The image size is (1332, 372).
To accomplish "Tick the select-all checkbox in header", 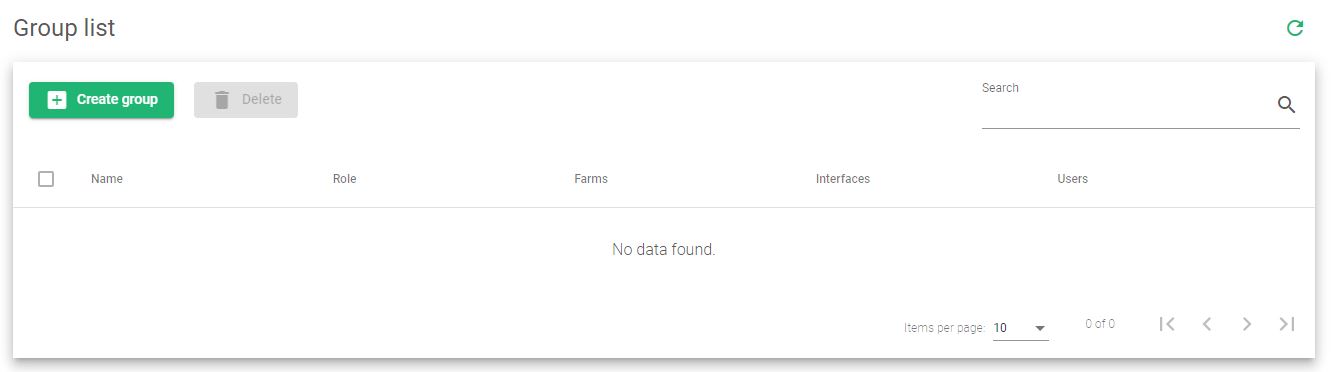I will coord(46,179).
